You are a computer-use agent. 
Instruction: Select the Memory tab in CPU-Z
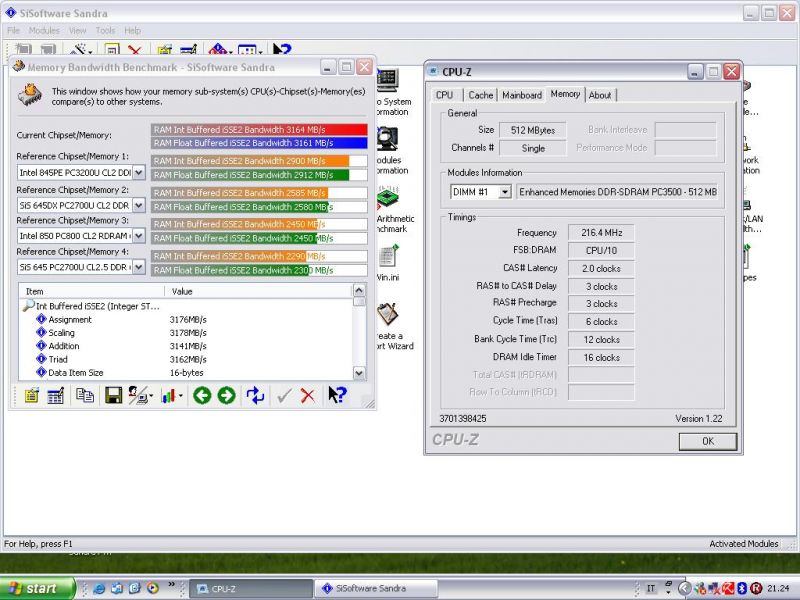565,94
